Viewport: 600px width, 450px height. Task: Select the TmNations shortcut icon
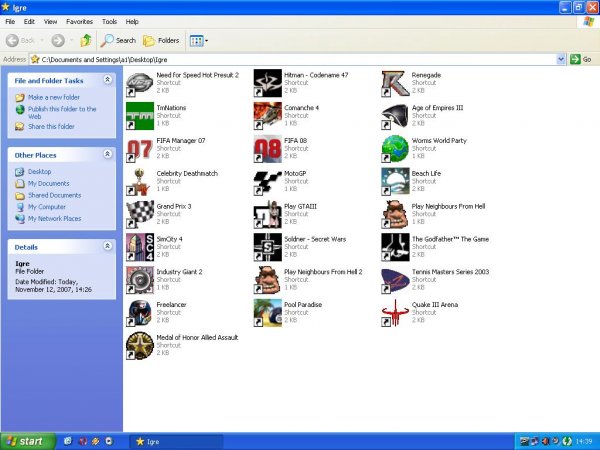tap(140, 116)
